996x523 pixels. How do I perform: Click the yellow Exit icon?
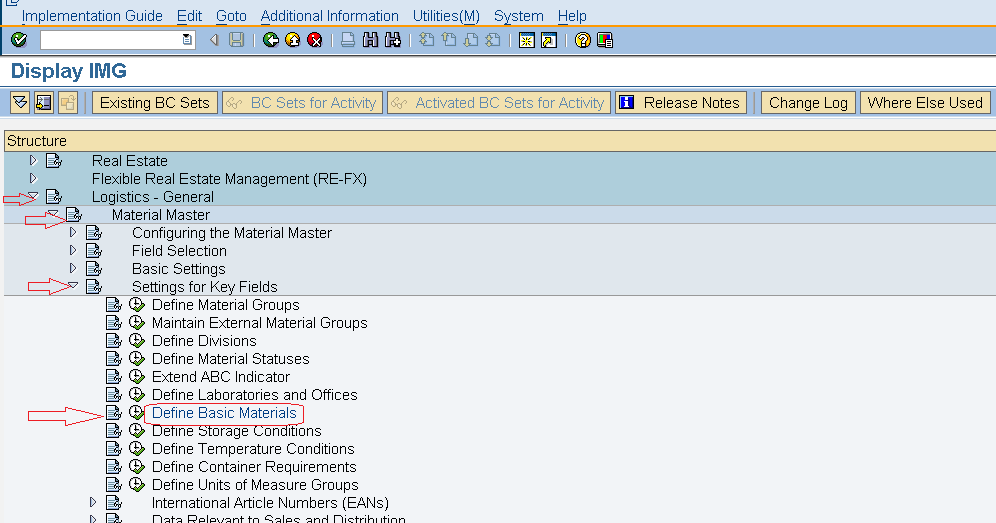click(293, 40)
